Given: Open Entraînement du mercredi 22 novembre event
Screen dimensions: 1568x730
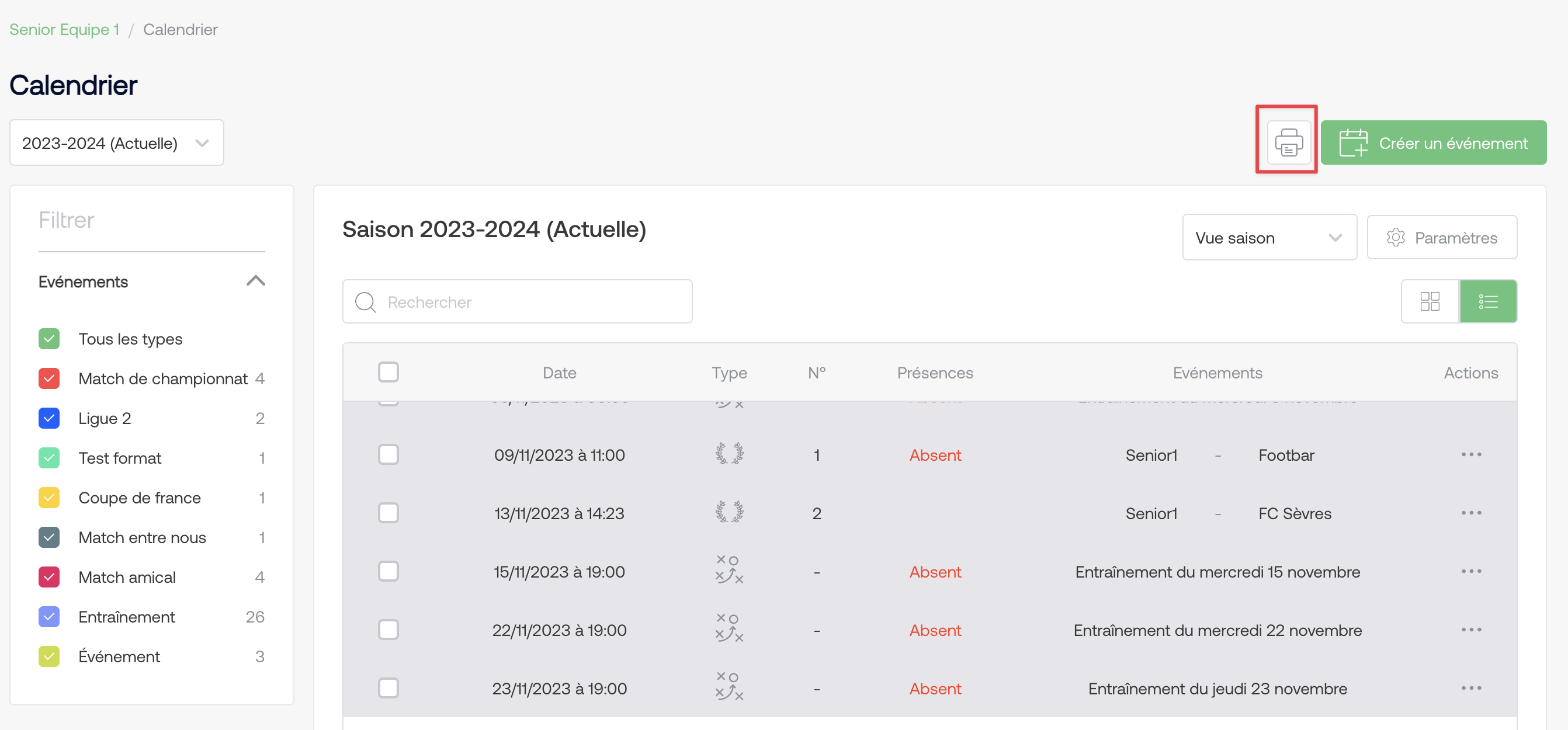Looking at the screenshot, I should tap(1217, 630).
